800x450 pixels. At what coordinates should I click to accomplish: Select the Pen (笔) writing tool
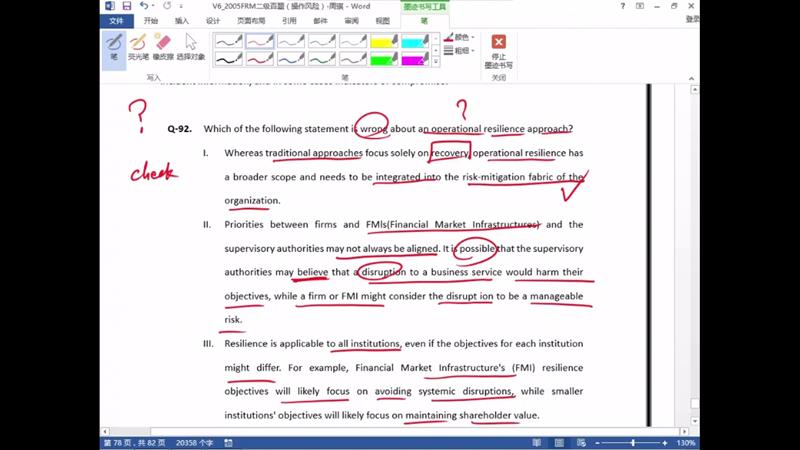[x=114, y=47]
